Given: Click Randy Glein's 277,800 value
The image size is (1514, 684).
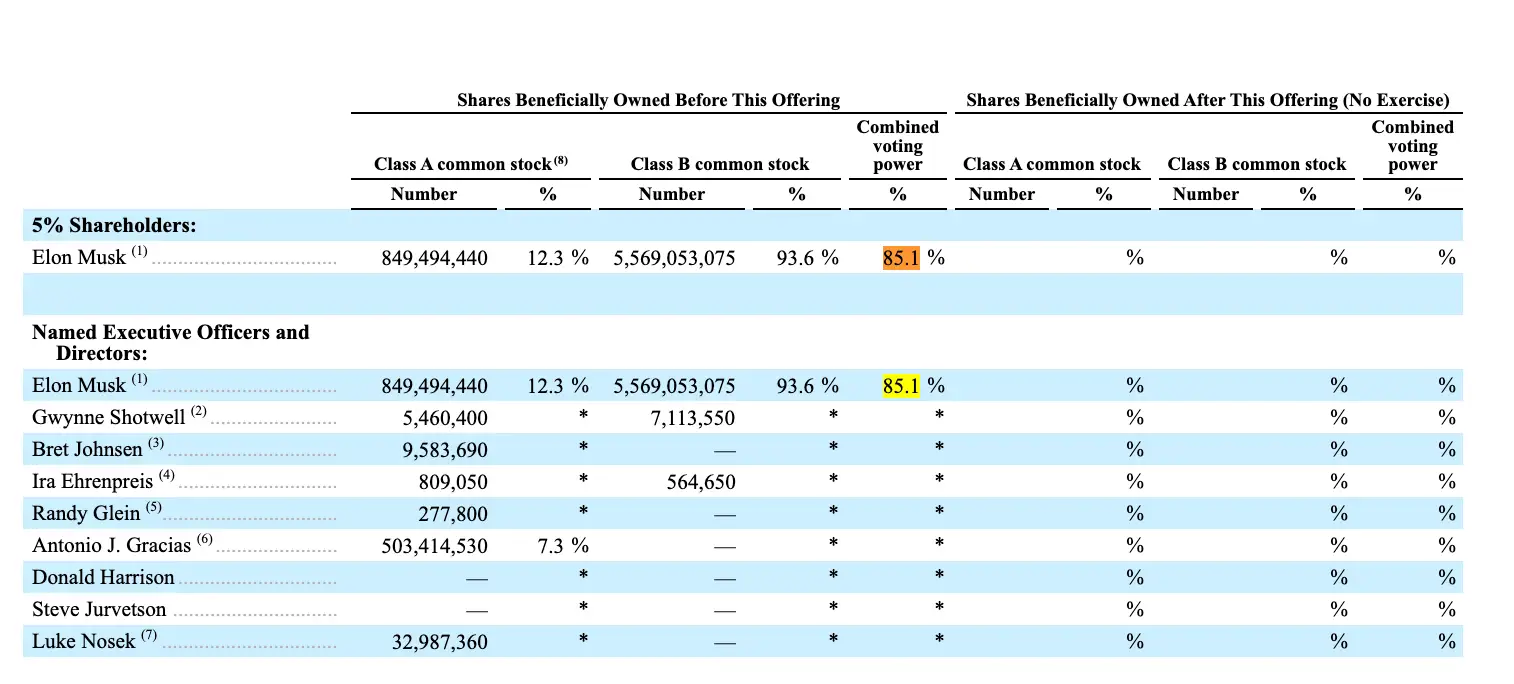Looking at the screenshot, I should (x=453, y=515).
